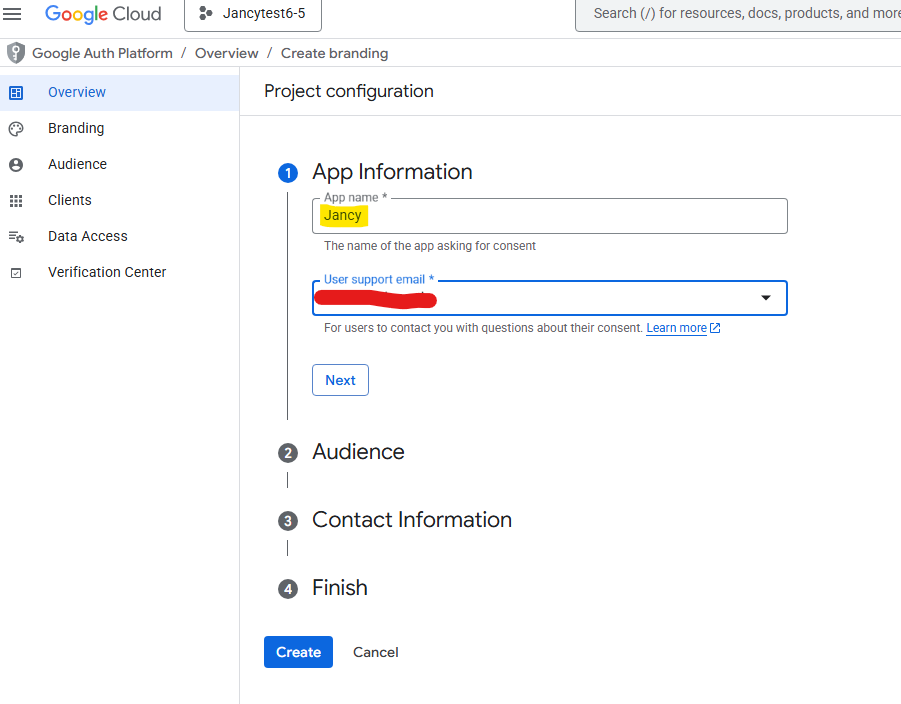901x704 pixels.
Task: Open the Audience sidebar item
Action: [120, 164]
